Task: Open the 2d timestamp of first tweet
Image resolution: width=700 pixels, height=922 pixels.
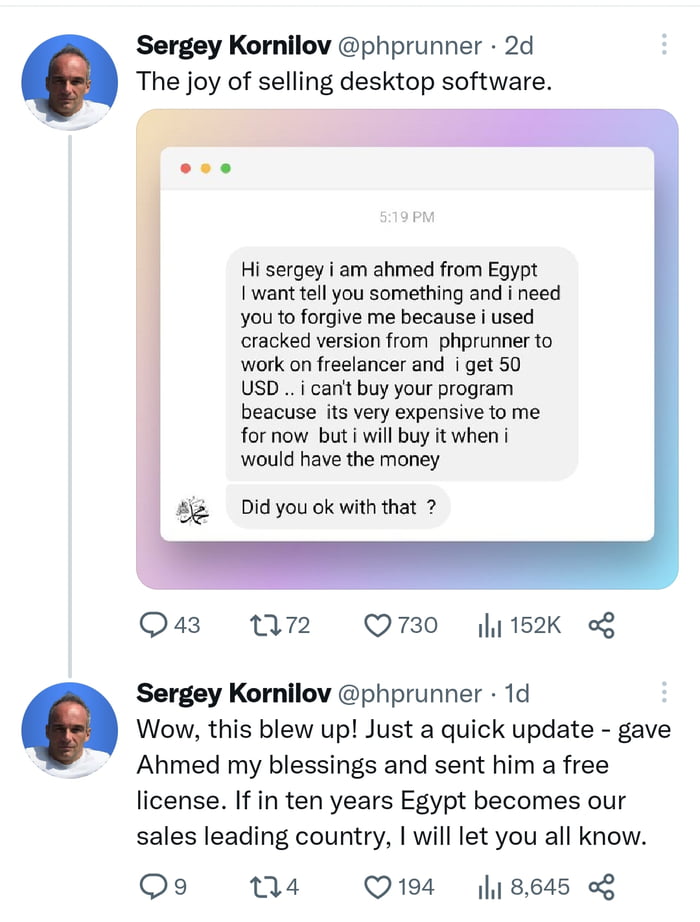Action: point(521,45)
